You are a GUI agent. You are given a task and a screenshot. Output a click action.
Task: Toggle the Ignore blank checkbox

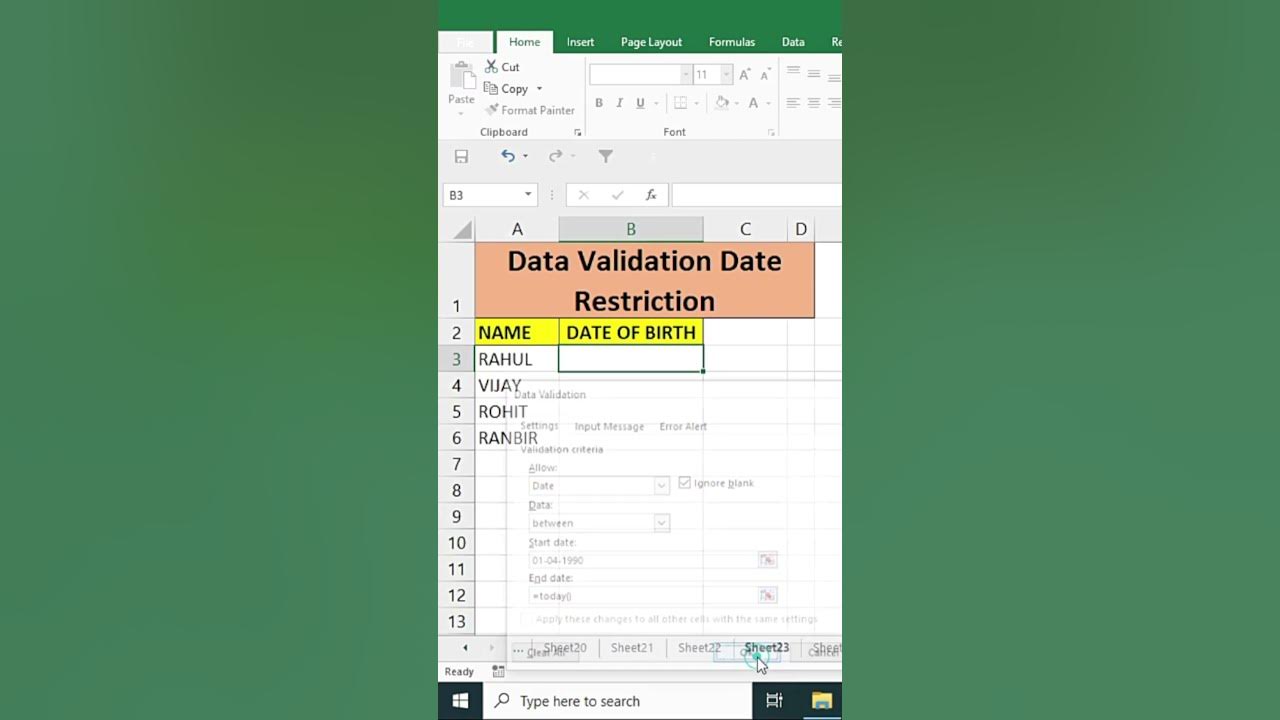pos(685,483)
